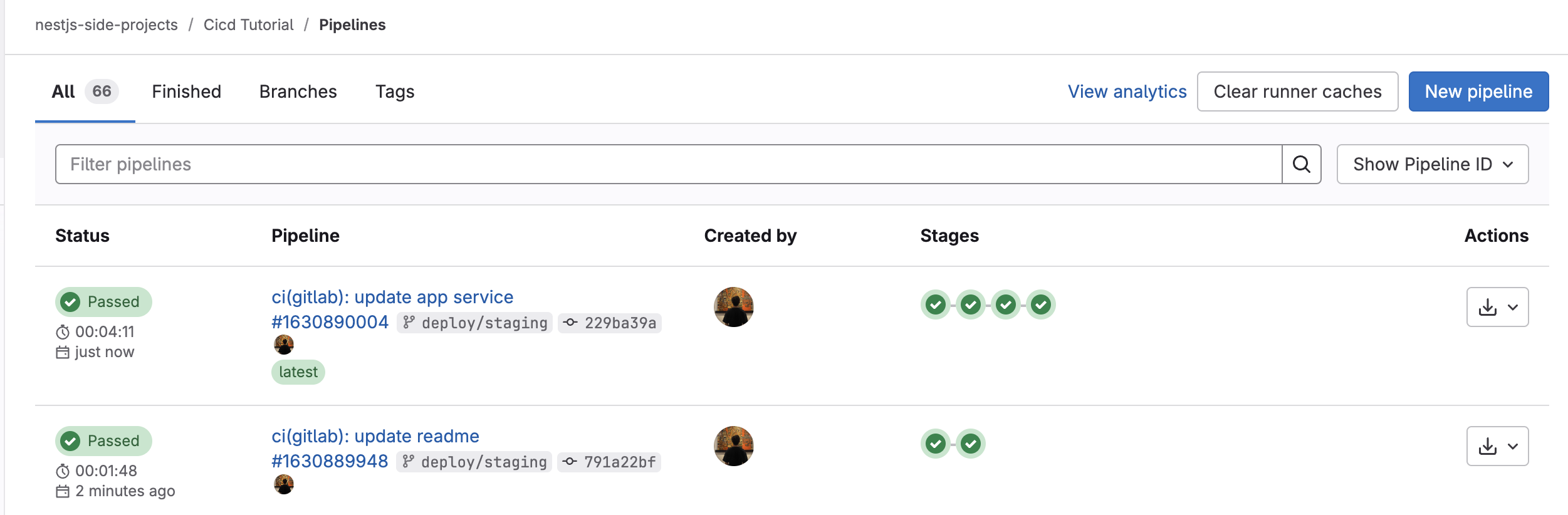Click the search magnifier icon in the filter bar
The image size is (1568, 515).
[x=1302, y=164]
